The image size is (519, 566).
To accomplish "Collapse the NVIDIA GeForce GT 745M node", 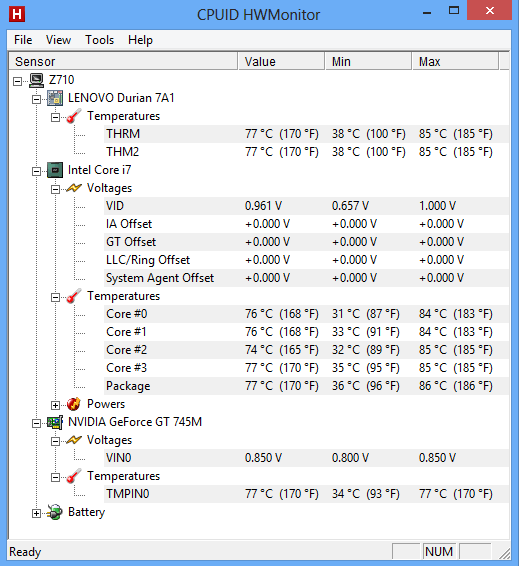I will (36, 423).
